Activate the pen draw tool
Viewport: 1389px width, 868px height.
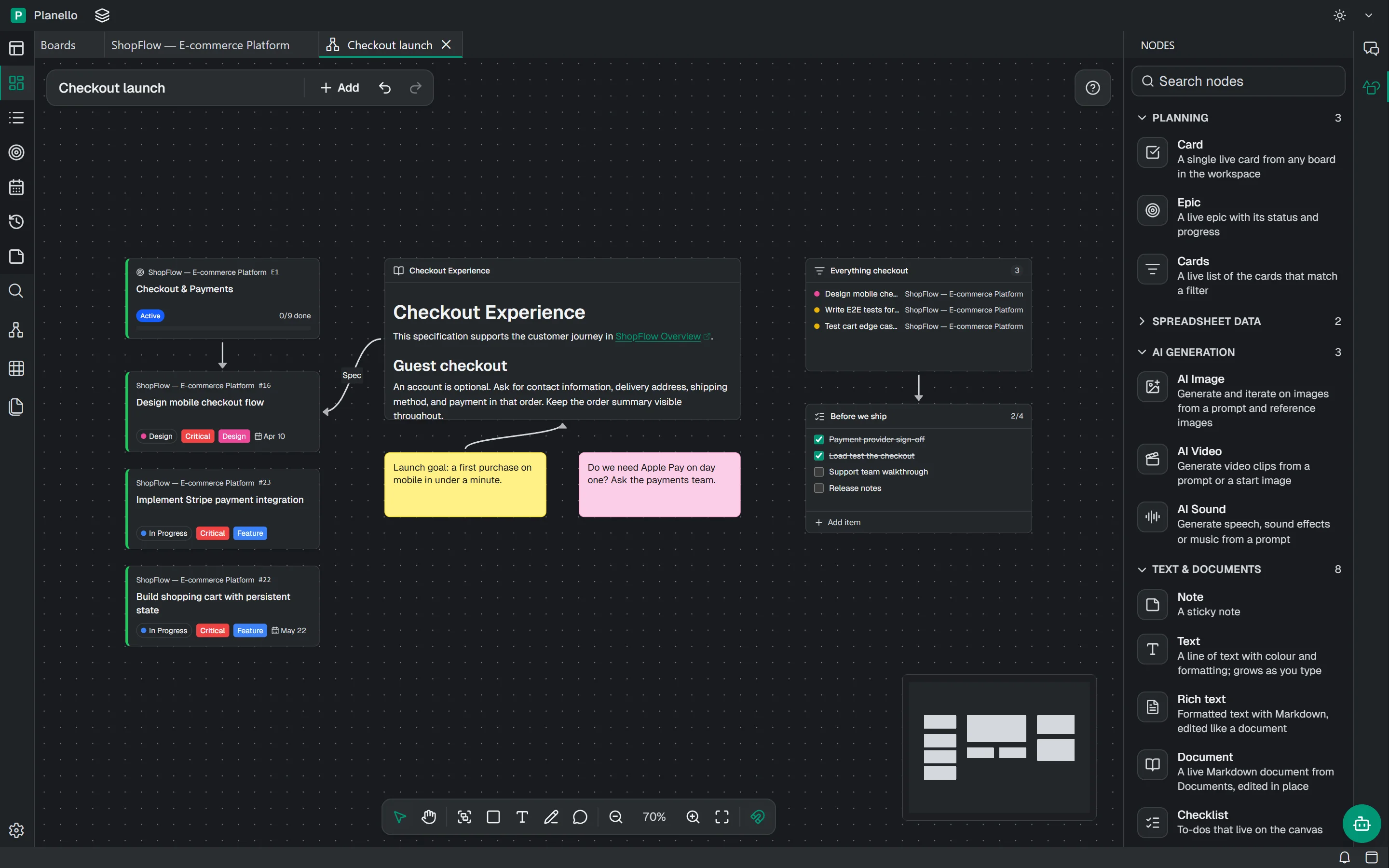551,816
